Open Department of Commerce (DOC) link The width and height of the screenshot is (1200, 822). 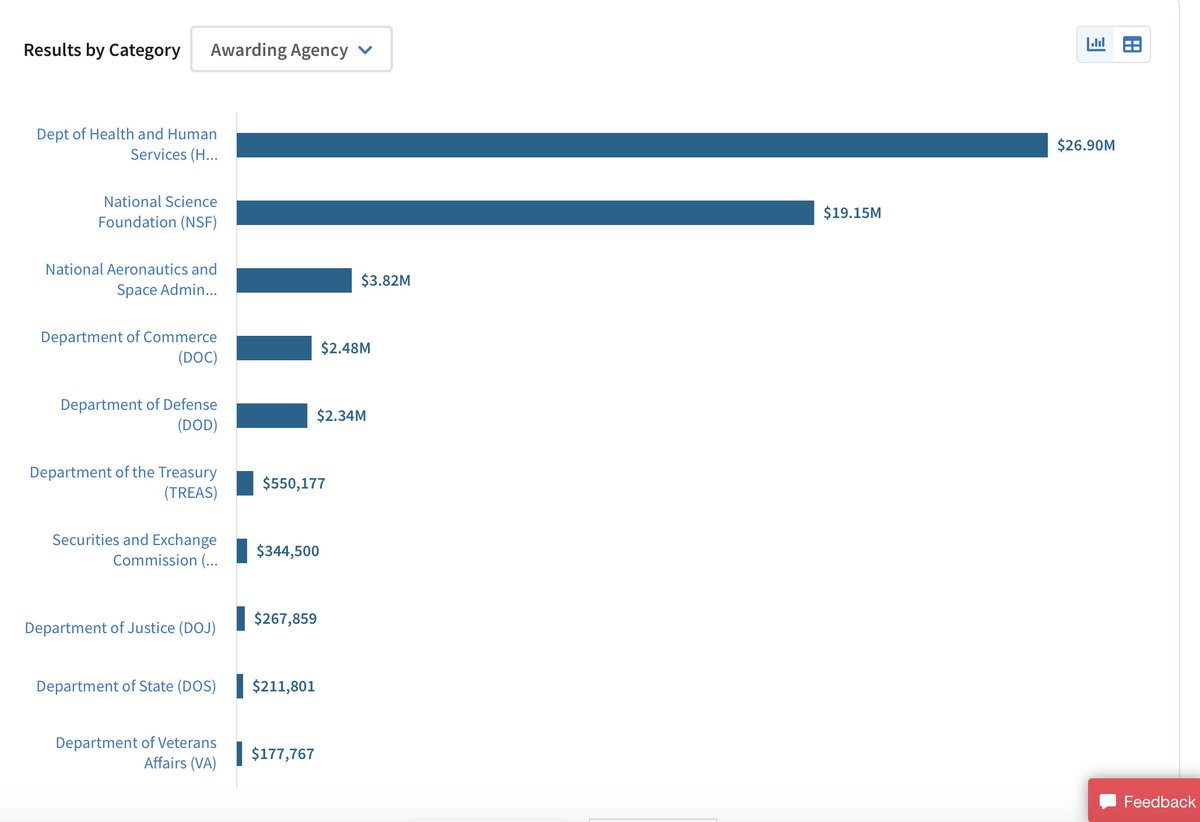pos(129,347)
